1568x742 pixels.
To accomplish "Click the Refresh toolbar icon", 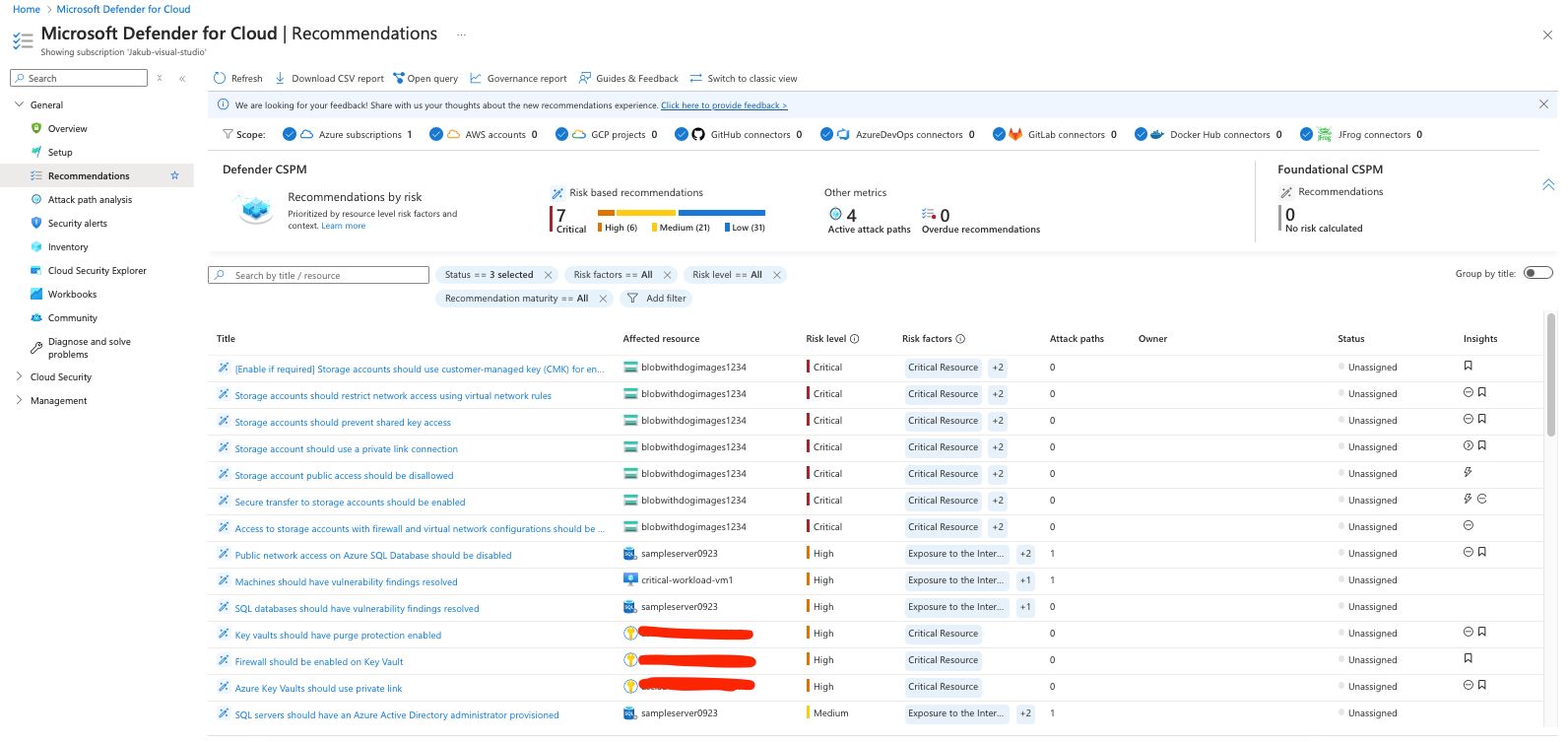I will (220, 78).
